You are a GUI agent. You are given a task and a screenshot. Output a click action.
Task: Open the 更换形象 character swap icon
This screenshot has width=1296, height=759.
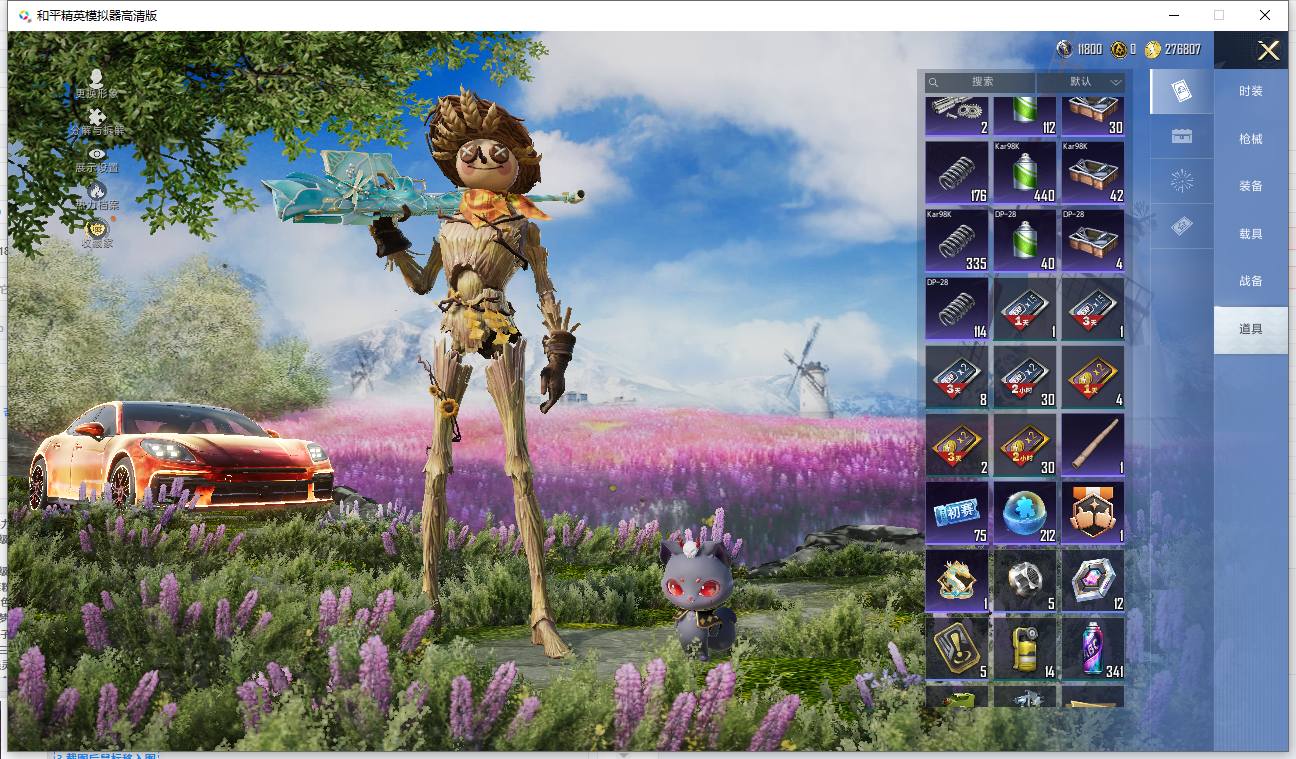click(96, 83)
